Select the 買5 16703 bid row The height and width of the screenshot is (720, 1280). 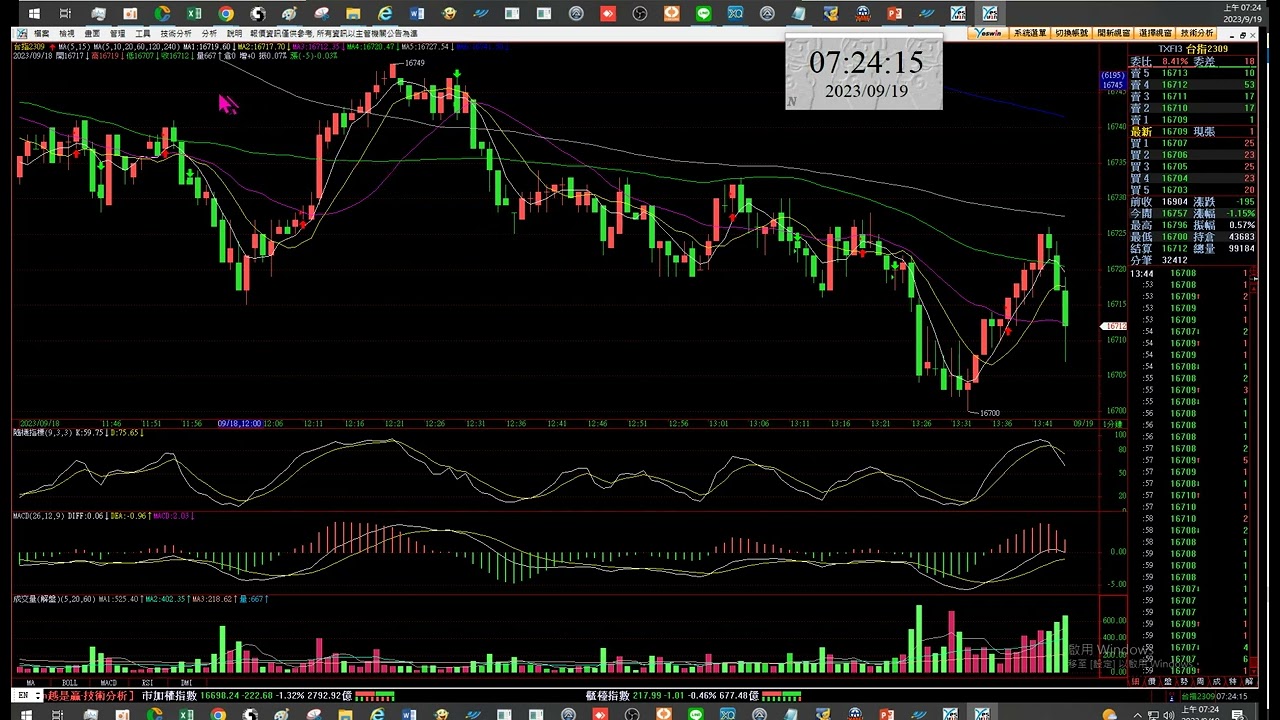pos(1192,190)
